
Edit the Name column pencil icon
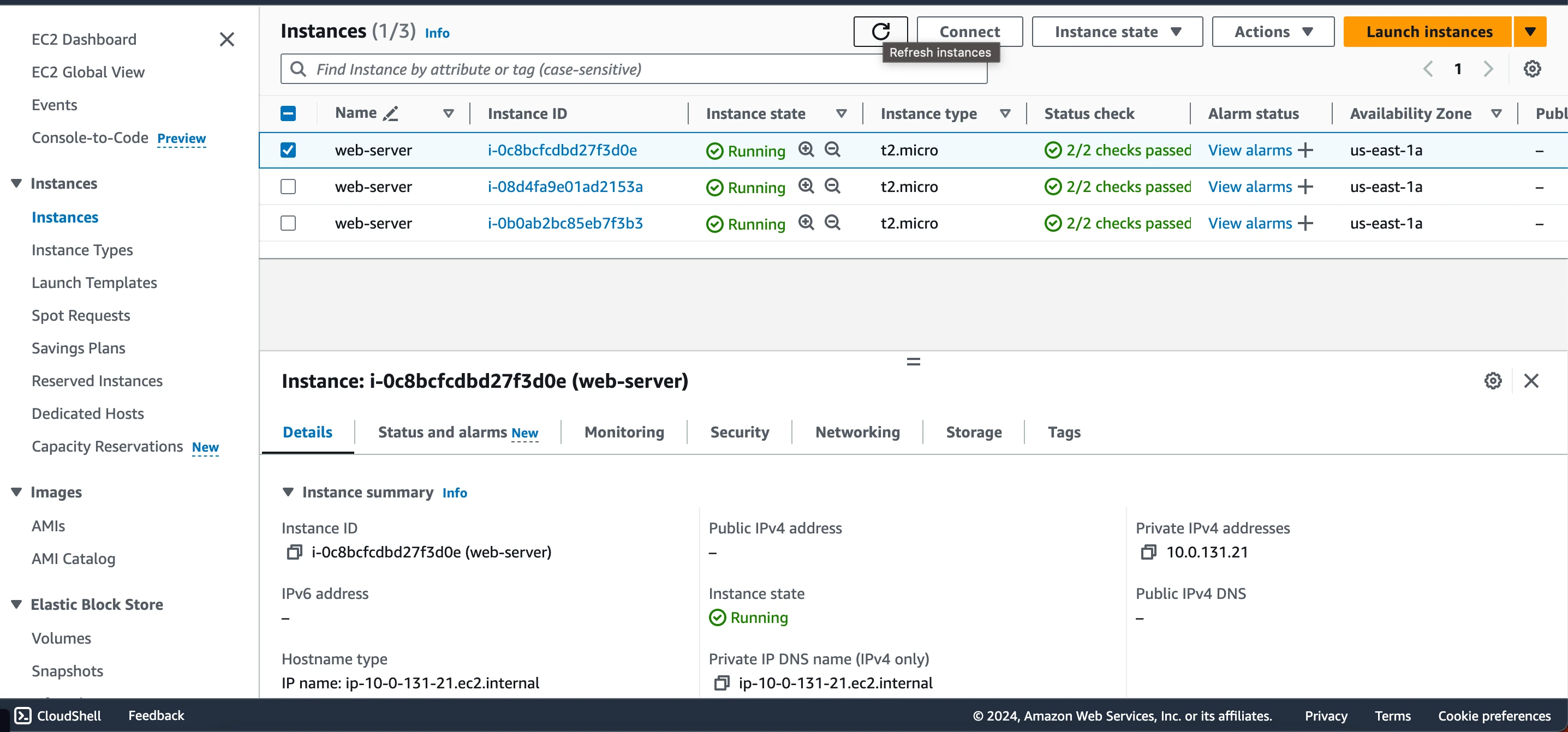click(390, 113)
